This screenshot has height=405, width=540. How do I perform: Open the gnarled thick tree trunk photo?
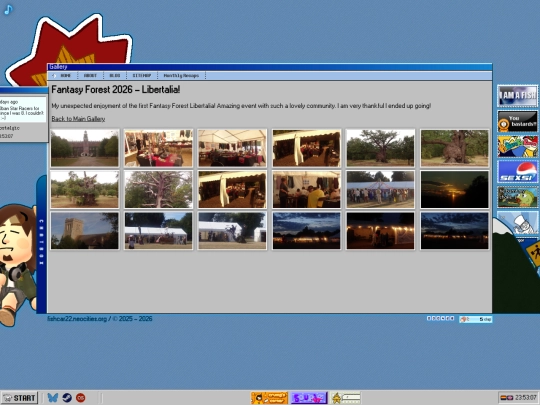pos(454,148)
